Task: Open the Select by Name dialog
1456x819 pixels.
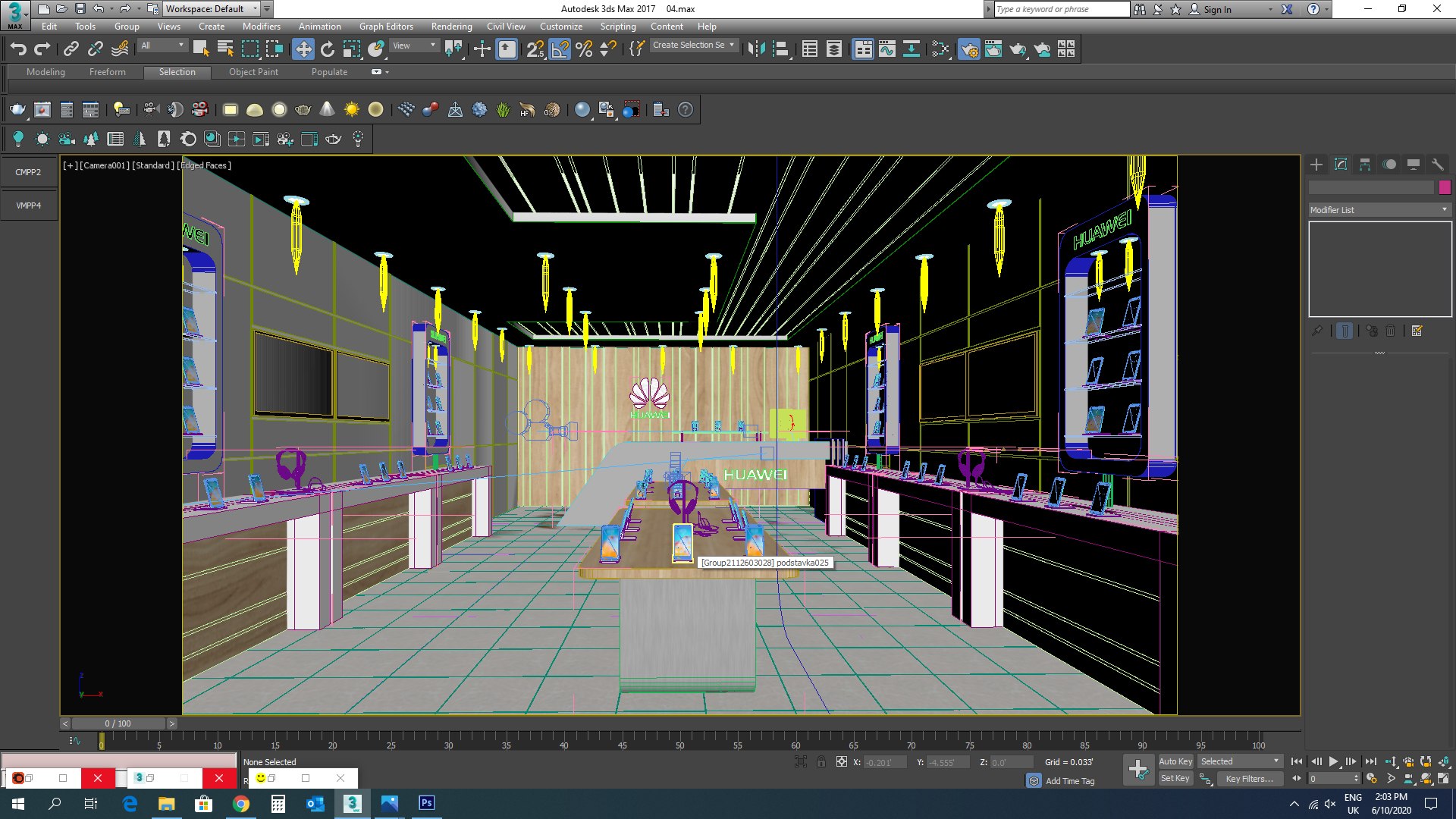Action: click(225, 49)
